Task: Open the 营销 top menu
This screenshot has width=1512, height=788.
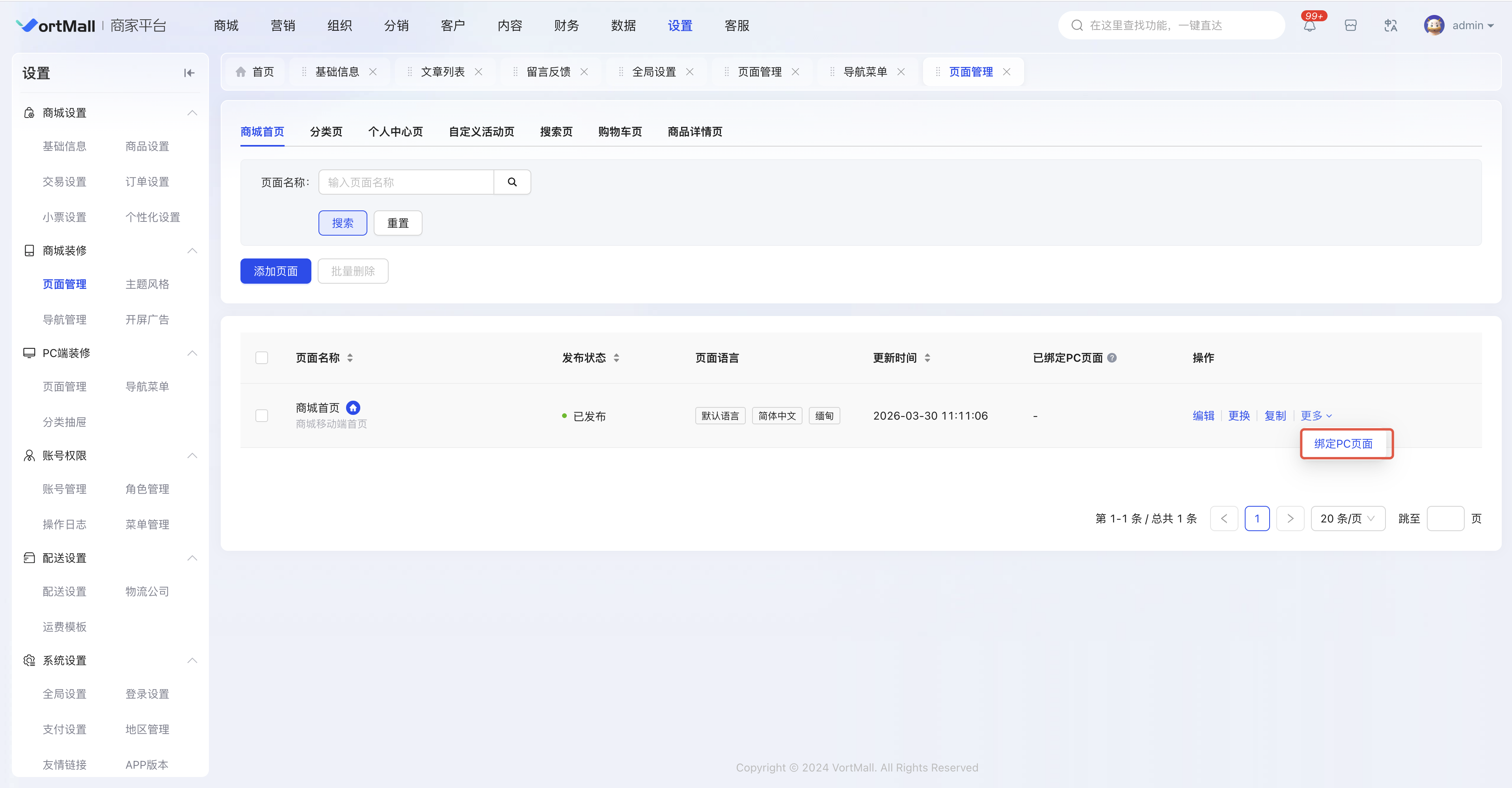Action: tap(283, 26)
